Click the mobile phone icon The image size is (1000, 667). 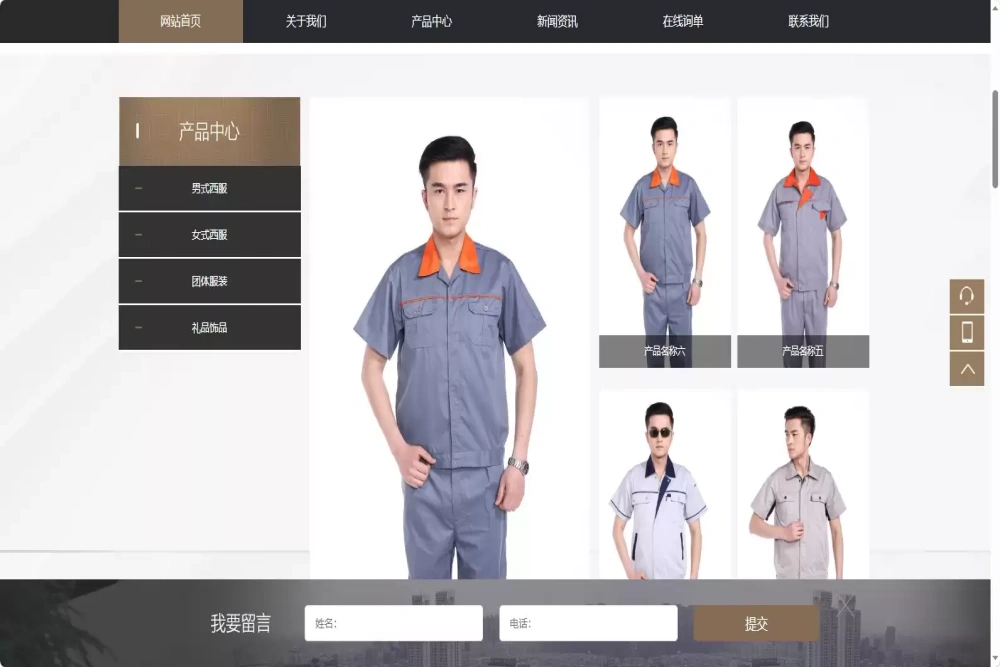tap(966, 332)
